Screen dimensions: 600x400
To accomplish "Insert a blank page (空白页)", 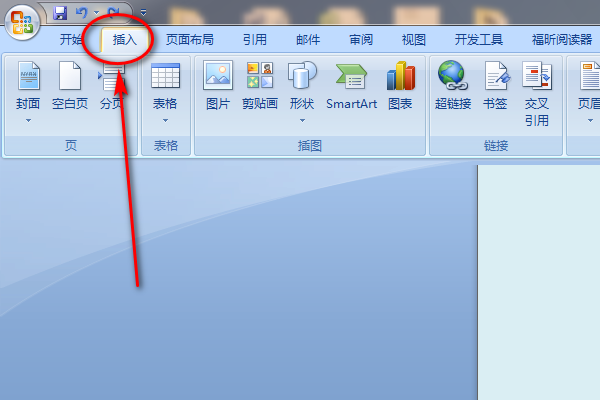I will pyautogui.click(x=70, y=86).
